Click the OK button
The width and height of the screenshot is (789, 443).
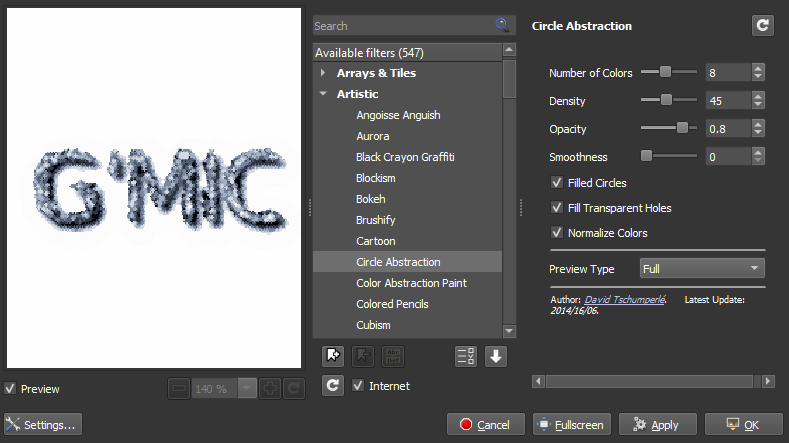[744, 424]
